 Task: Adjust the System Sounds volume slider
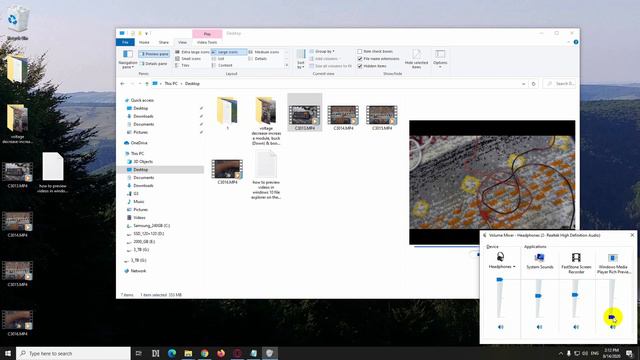pyautogui.click(x=538, y=296)
